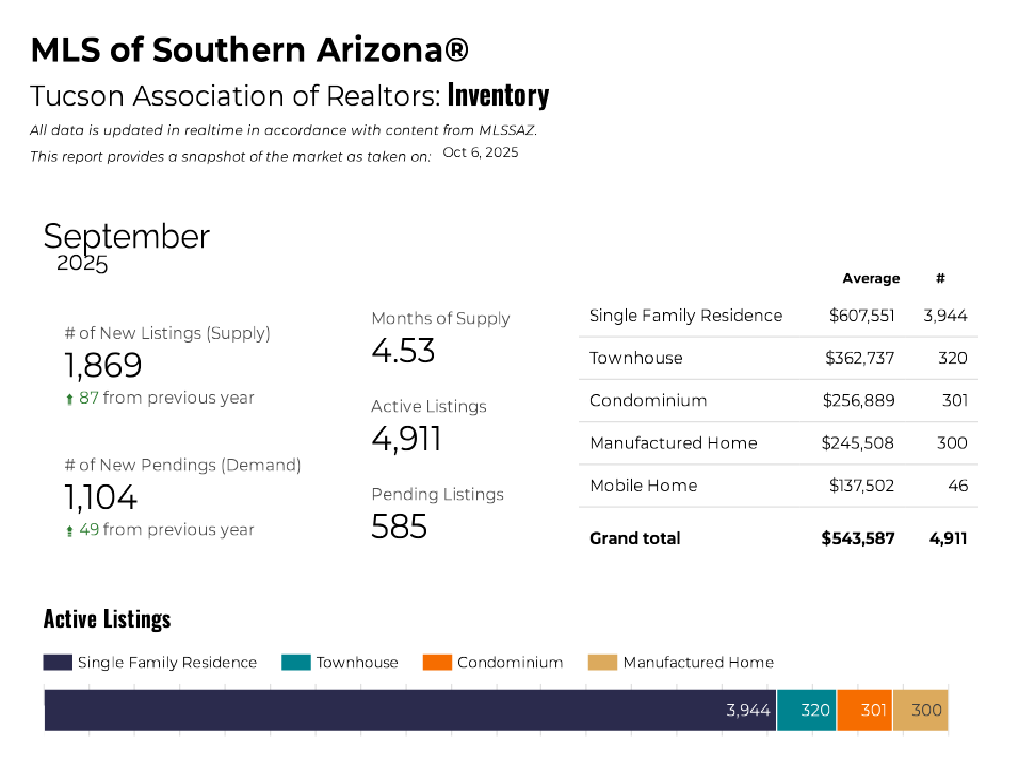The height and width of the screenshot is (773, 1020).
Task: Select the orange 301 Condominium bar segment
Action: coord(864,710)
